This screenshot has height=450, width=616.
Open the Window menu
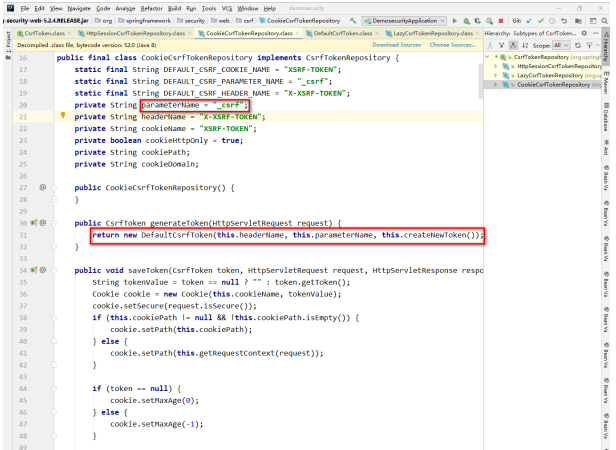pyautogui.click(x=248, y=8)
